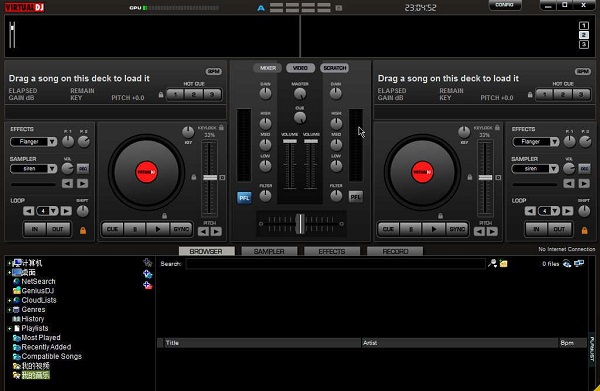Click the lock icon beside right deck hot cues
Image resolution: width=600 pixels, height=391 pixels.
(530, 94)
